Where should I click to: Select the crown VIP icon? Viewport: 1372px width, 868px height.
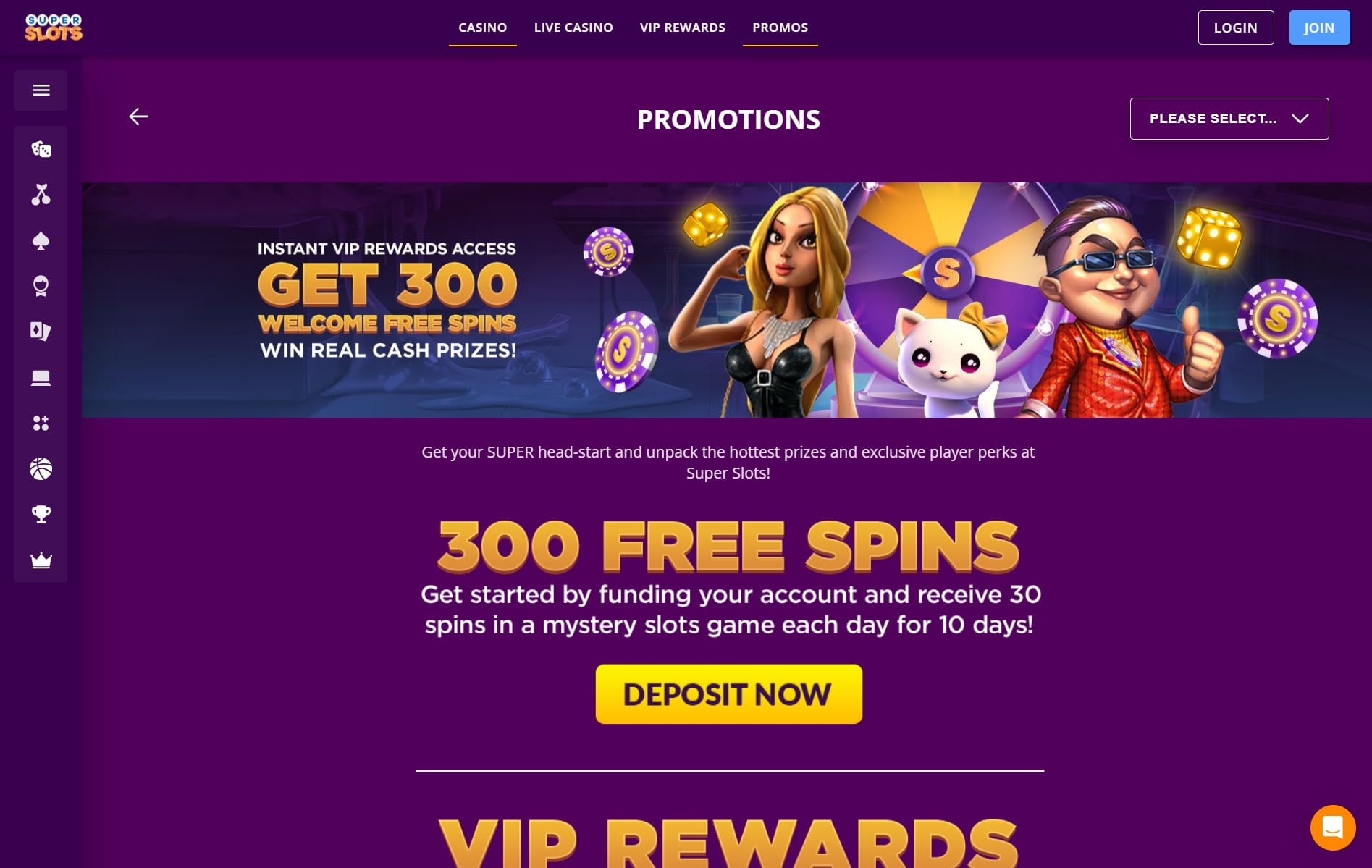(x=41, y=560)
